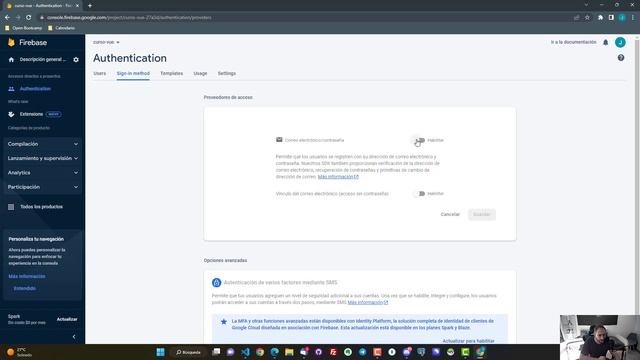Open the Calendario bookmark
The width and height of the screenshot is (640, 360).
click(x=62, y=28)
